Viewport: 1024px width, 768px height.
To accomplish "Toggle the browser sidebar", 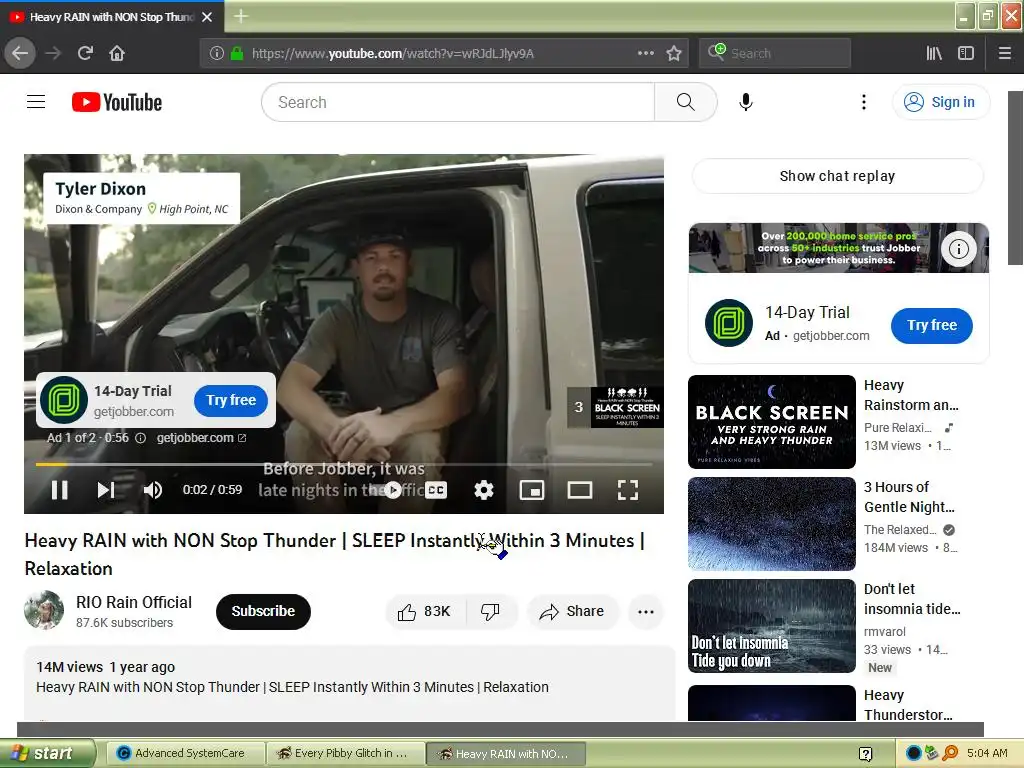I will pyautogui.click(x=966, y=53).
